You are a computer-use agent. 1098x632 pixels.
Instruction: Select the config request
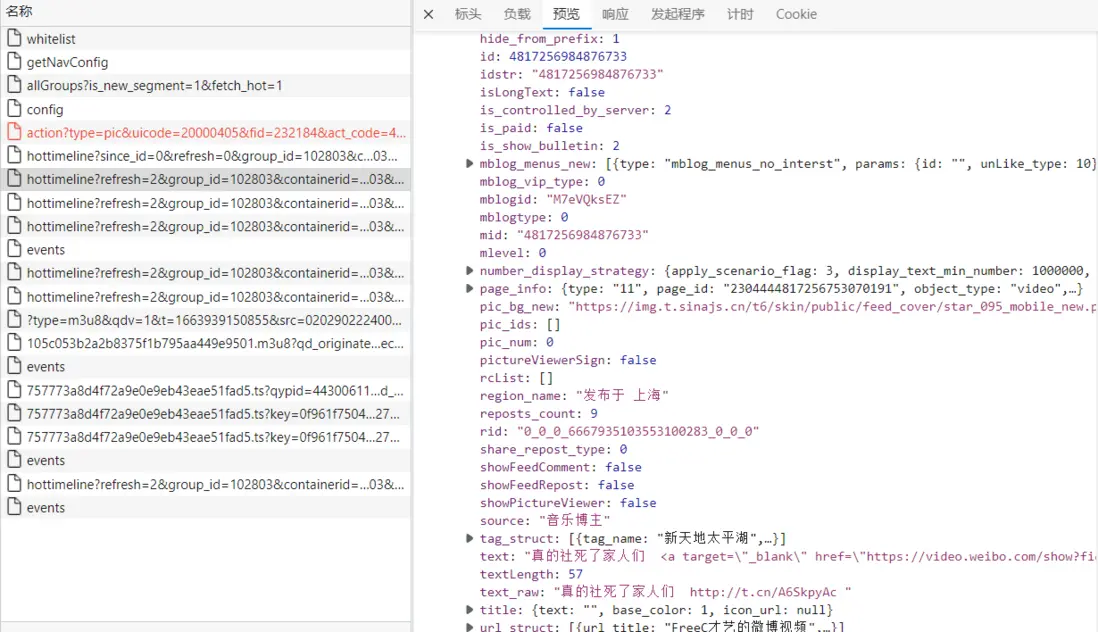coord(206,109)
